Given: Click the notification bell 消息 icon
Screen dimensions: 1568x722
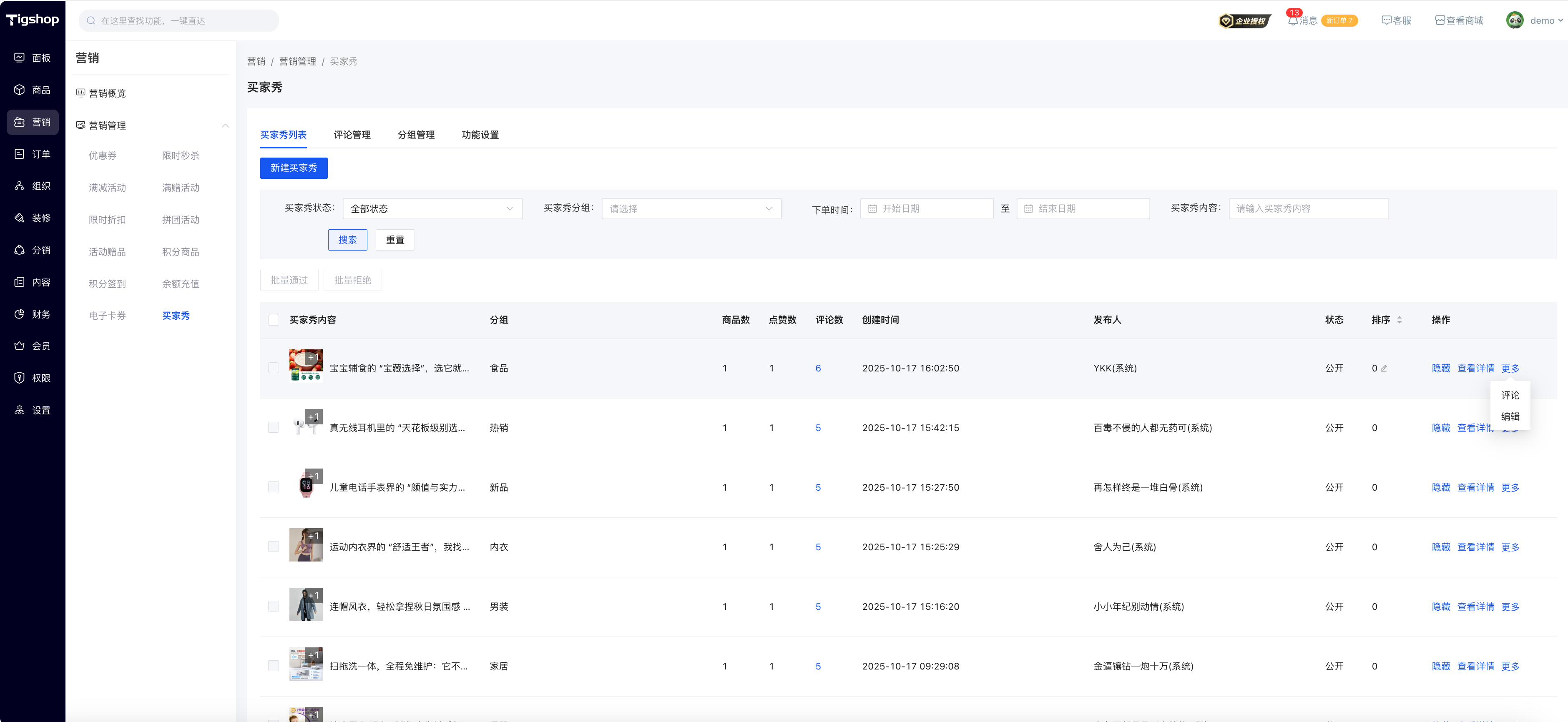Looking at the screenshot, I should (x=1293, y=21).
